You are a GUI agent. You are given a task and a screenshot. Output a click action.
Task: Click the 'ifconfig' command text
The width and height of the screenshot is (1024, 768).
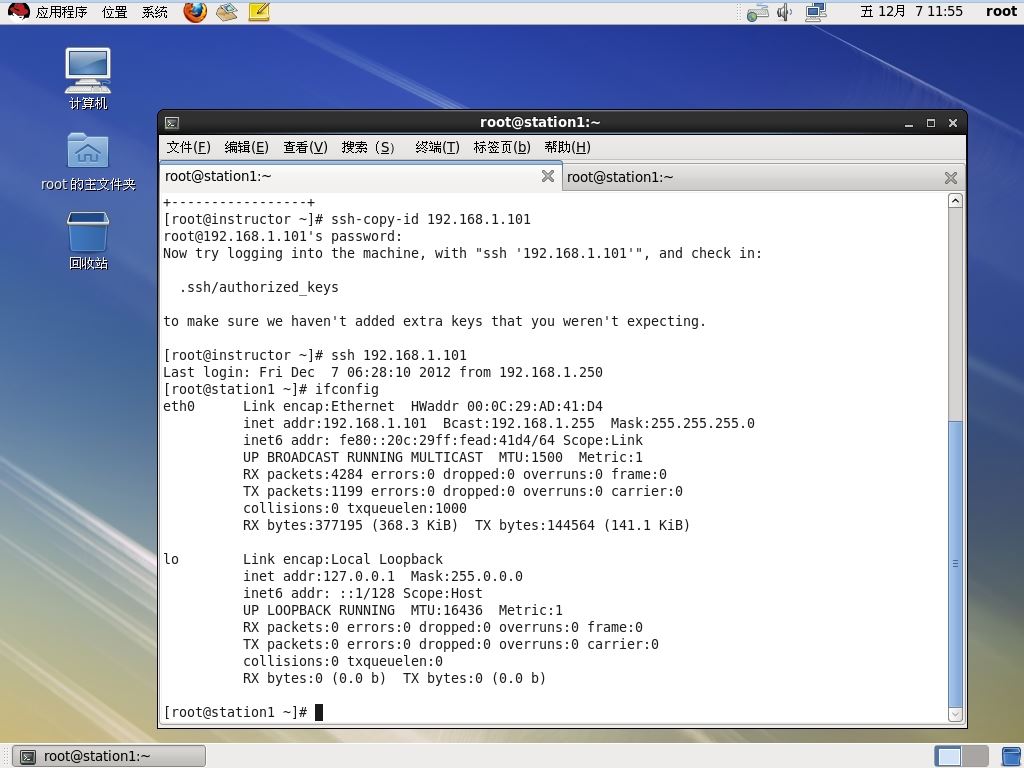pos(347,389)
